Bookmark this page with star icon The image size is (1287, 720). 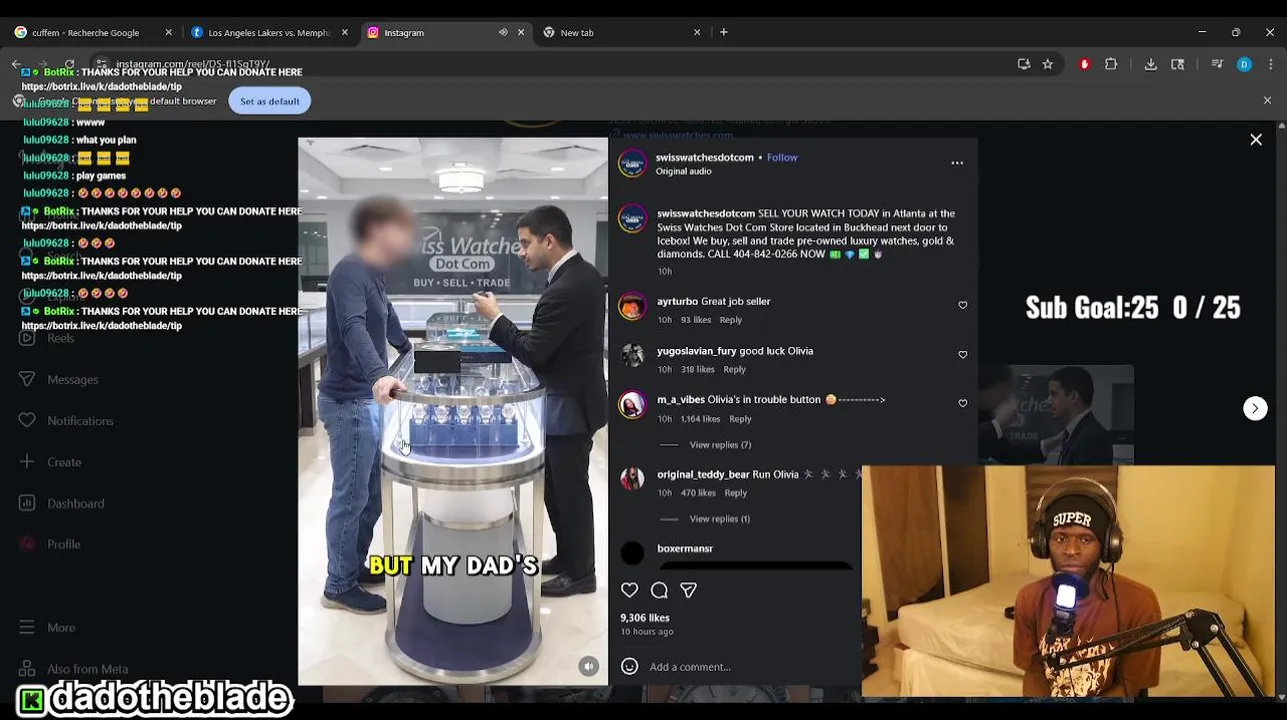pyautogui.click(x=1048, y=64)
